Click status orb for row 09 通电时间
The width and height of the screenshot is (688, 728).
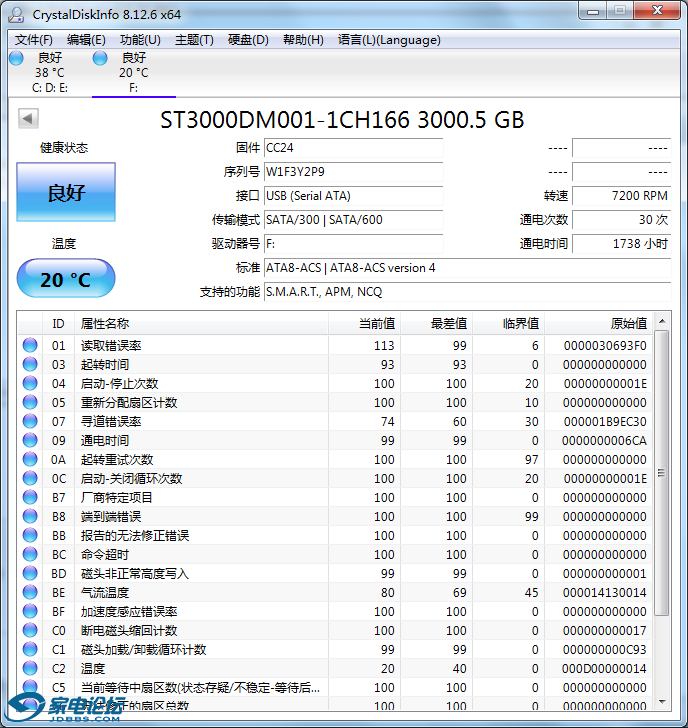[x=30, y=440]
